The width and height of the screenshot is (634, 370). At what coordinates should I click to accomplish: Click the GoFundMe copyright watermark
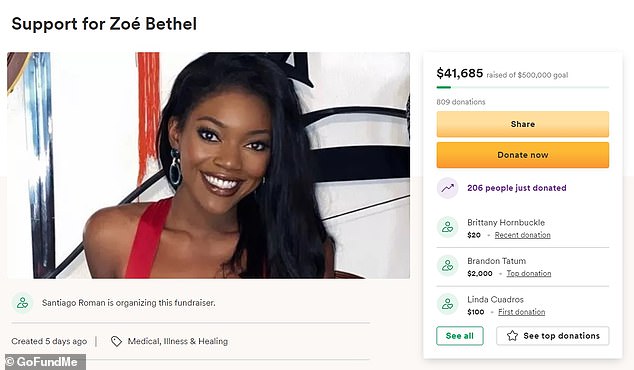(43, 362)
